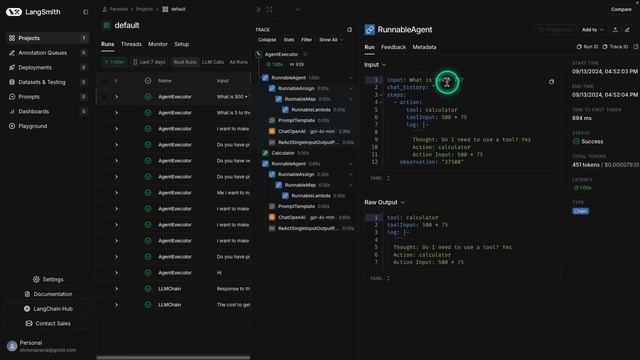Open the YAML format selector under Input
This screenshot has height=360, width=640.
pos(380,178)
